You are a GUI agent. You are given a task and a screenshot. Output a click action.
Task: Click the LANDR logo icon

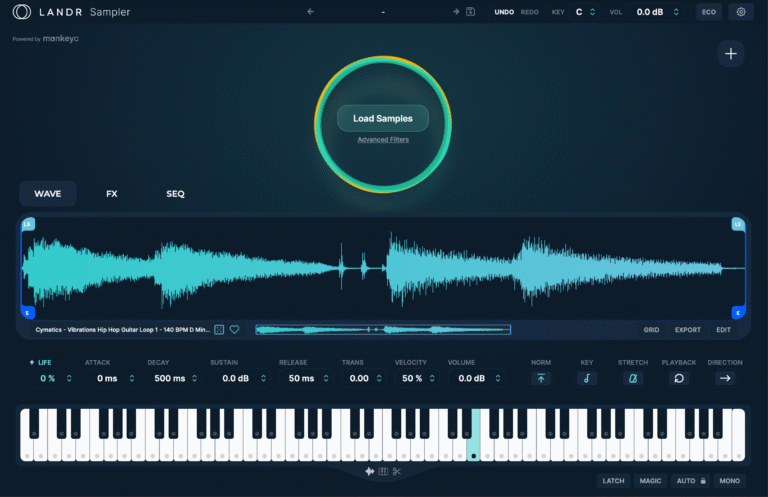[x=22, y=12]
